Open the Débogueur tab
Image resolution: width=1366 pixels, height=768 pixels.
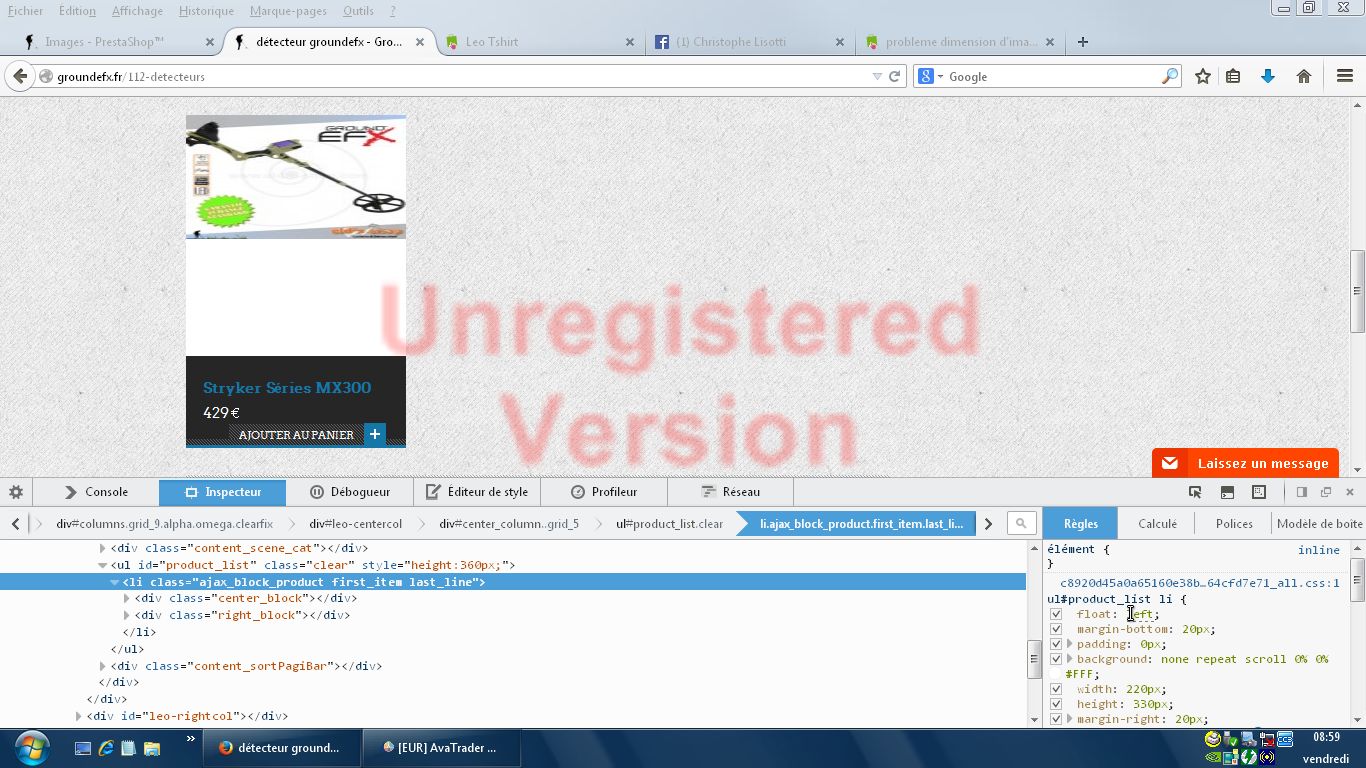(x=349, y=492)
